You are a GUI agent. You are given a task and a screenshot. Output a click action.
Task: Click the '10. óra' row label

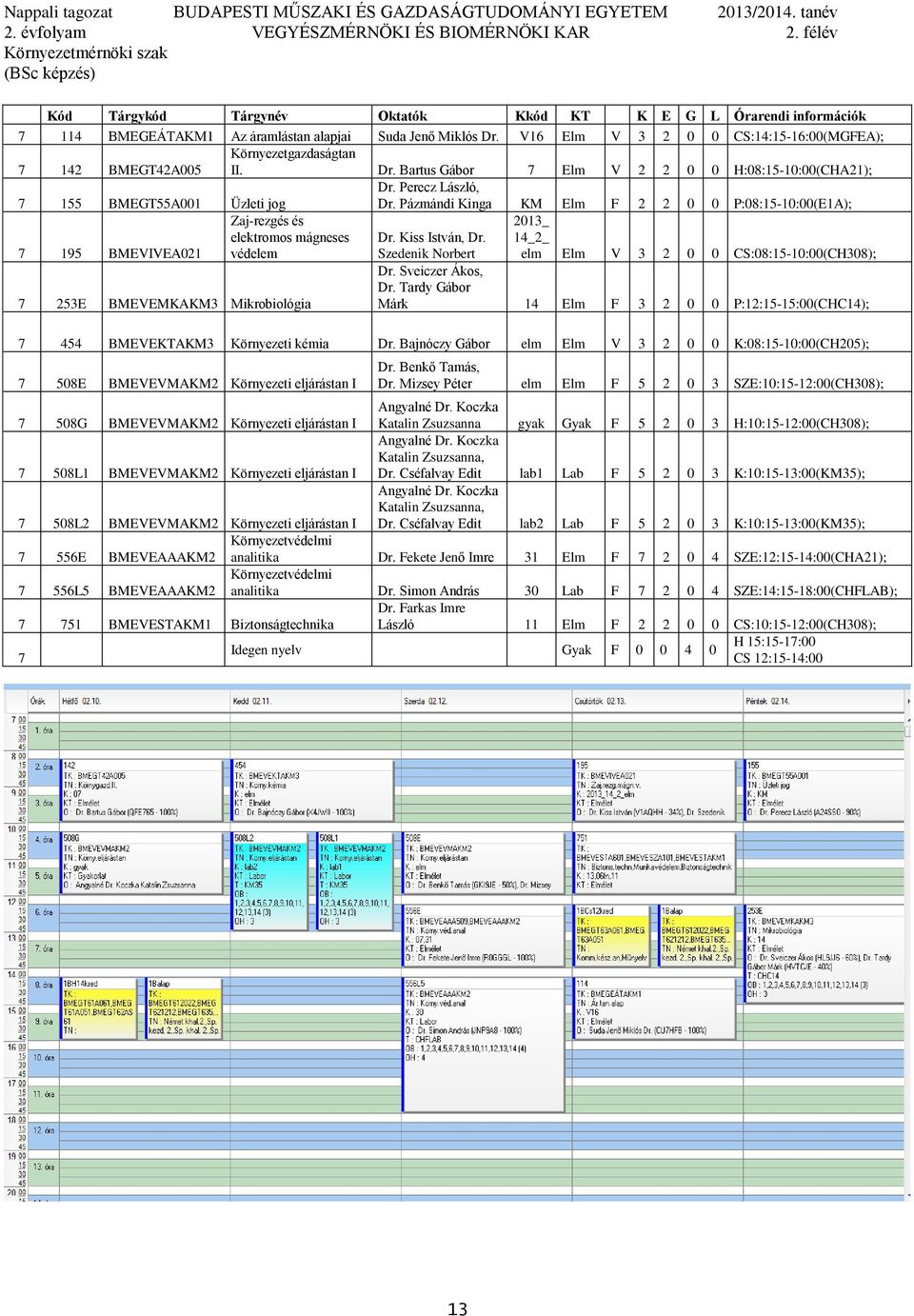(x=45, y=1057)
